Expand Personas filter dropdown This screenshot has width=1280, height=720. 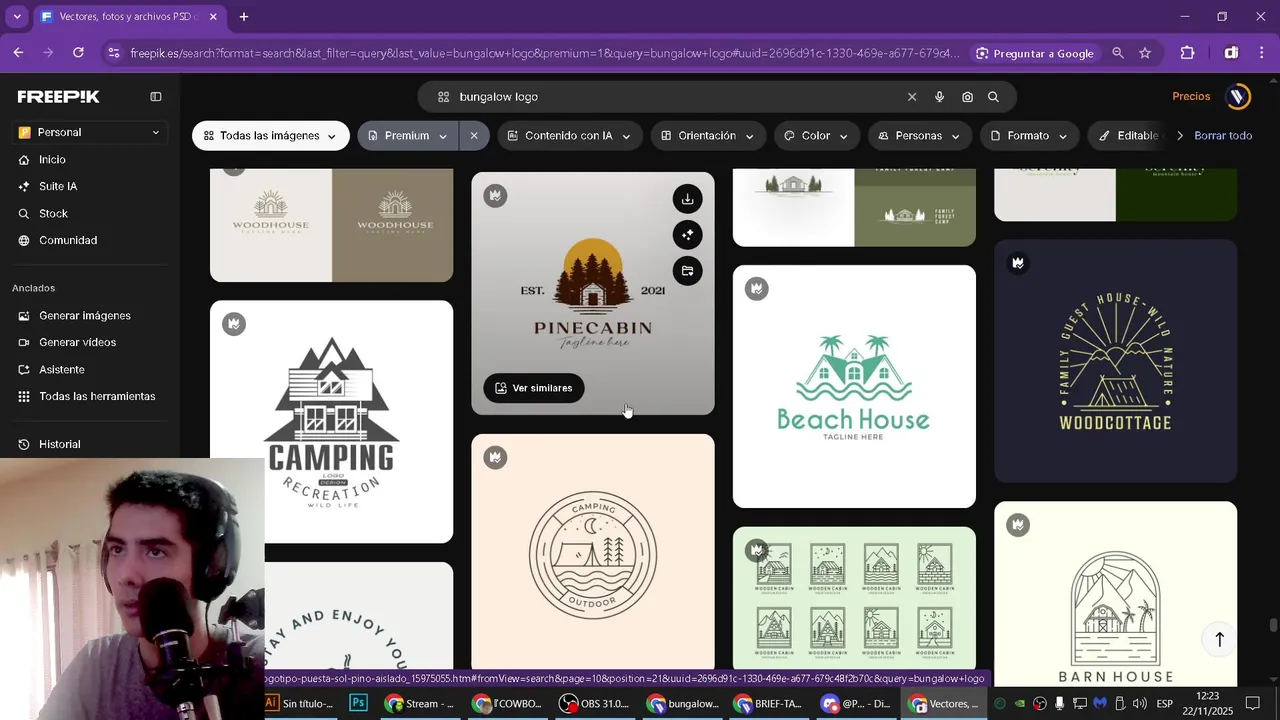point(920,136)
